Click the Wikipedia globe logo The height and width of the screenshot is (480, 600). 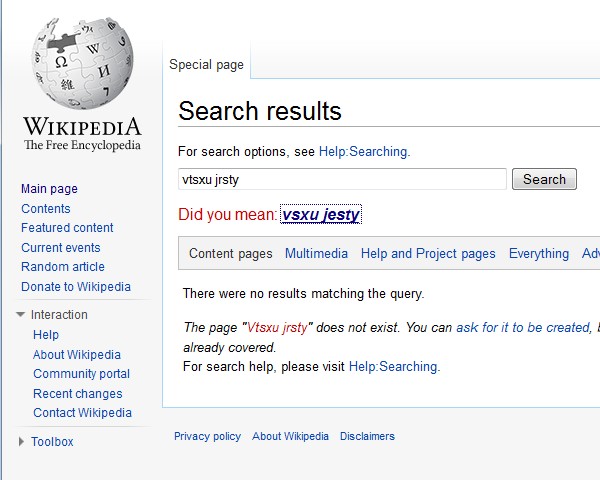[x=82, y=63]
